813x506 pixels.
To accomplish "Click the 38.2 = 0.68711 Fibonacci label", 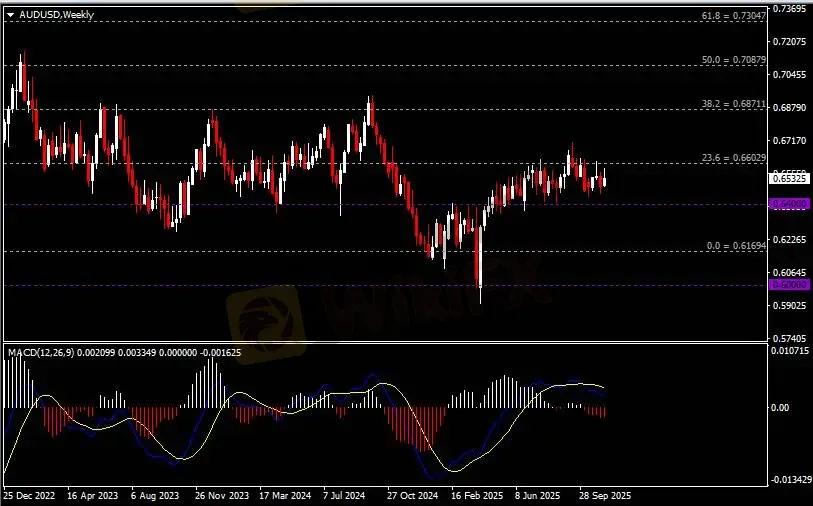I will [x=733, y=103].
